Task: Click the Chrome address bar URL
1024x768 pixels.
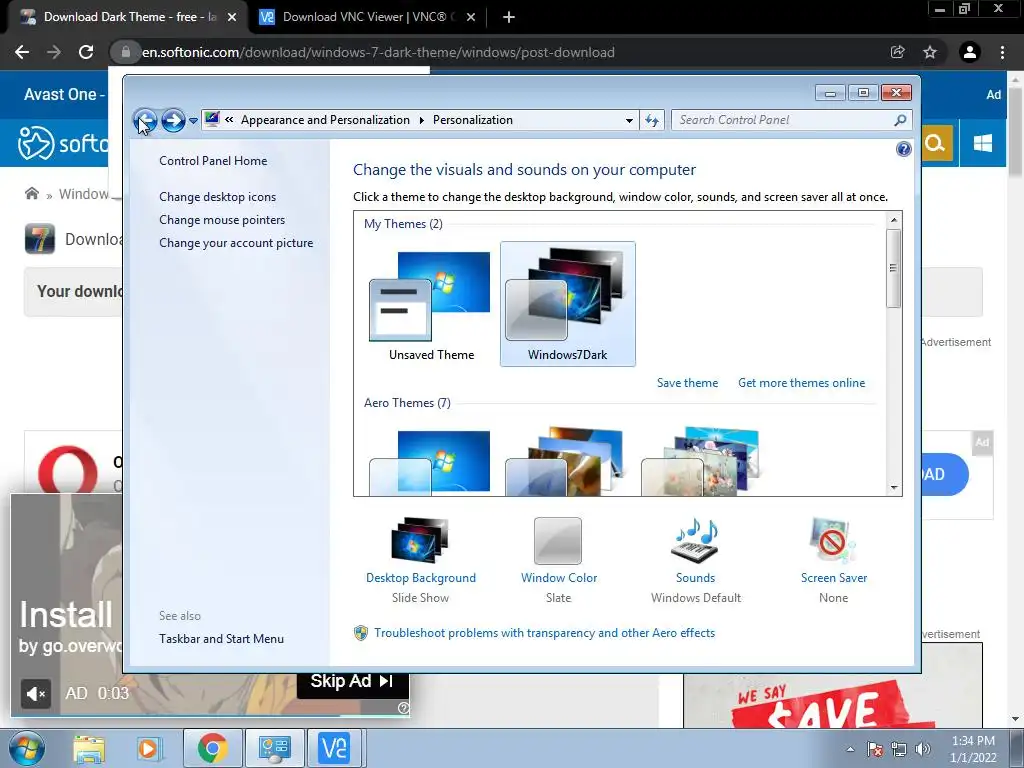Action: click(378, 52)
